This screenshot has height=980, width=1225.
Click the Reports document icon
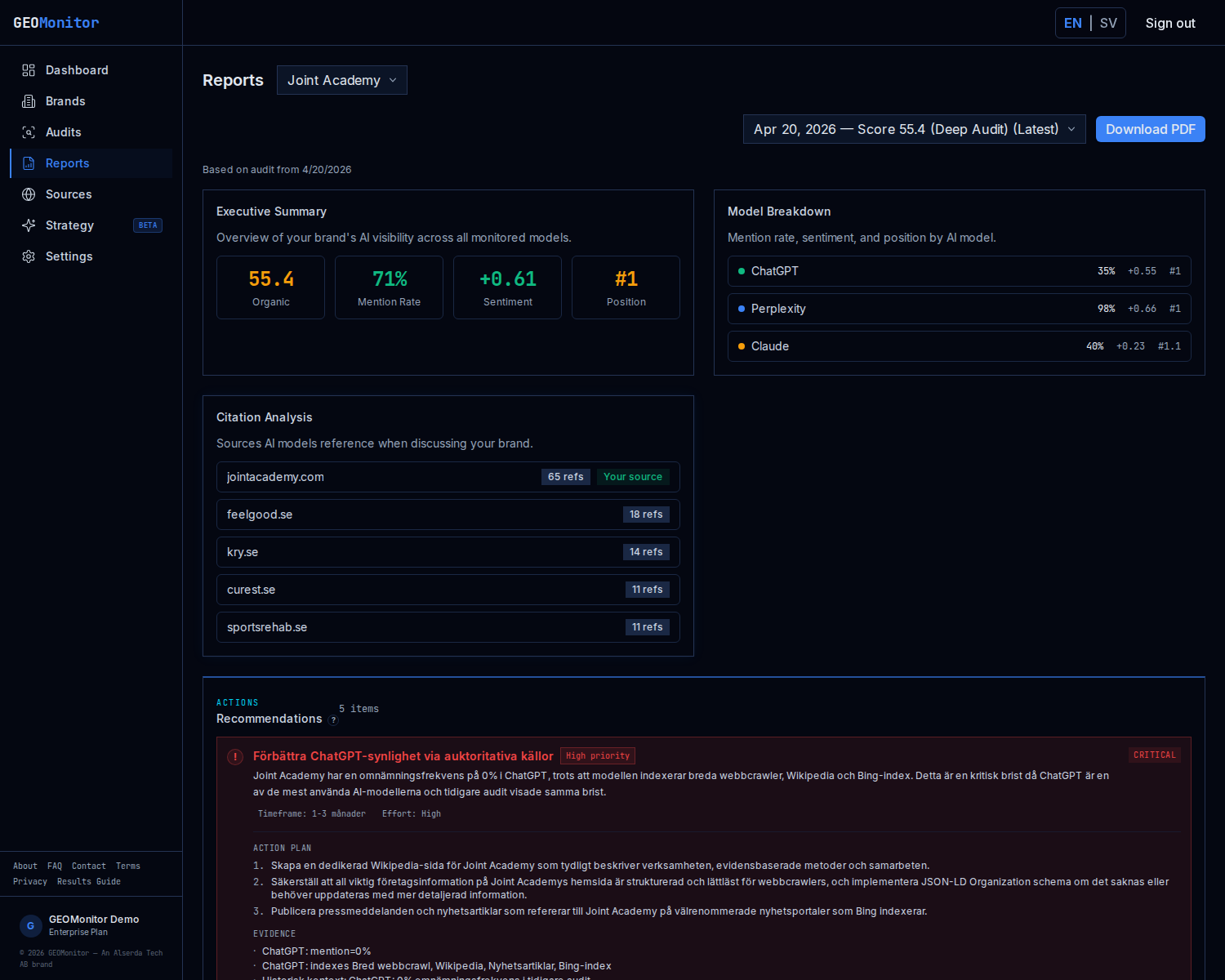29,163
